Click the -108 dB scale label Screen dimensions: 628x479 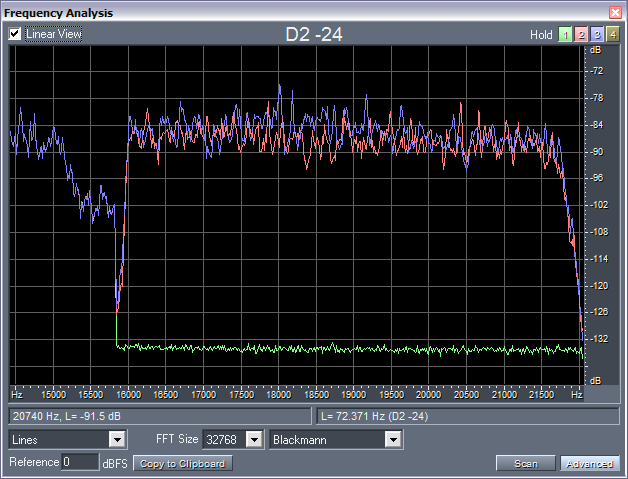[599, 232]
